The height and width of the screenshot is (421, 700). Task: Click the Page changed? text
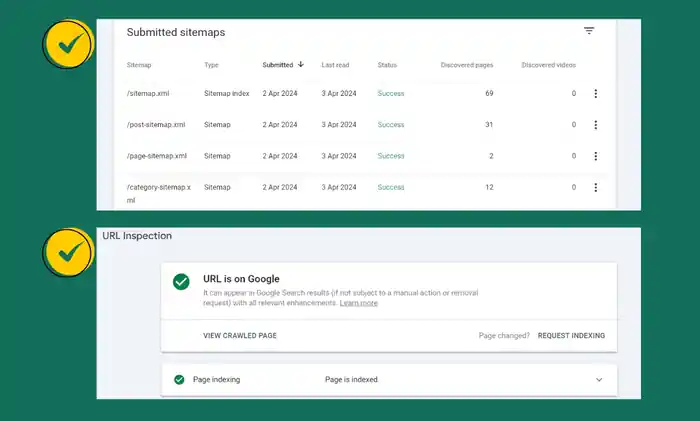tap(504, 335)
